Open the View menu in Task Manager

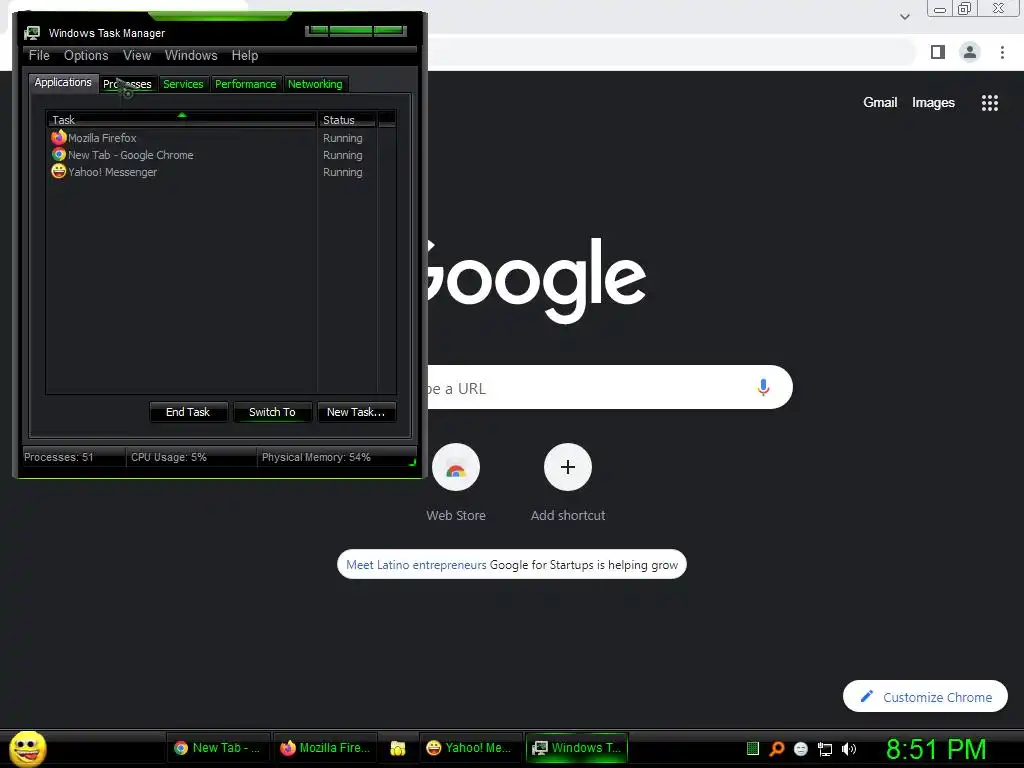point(137,56)
